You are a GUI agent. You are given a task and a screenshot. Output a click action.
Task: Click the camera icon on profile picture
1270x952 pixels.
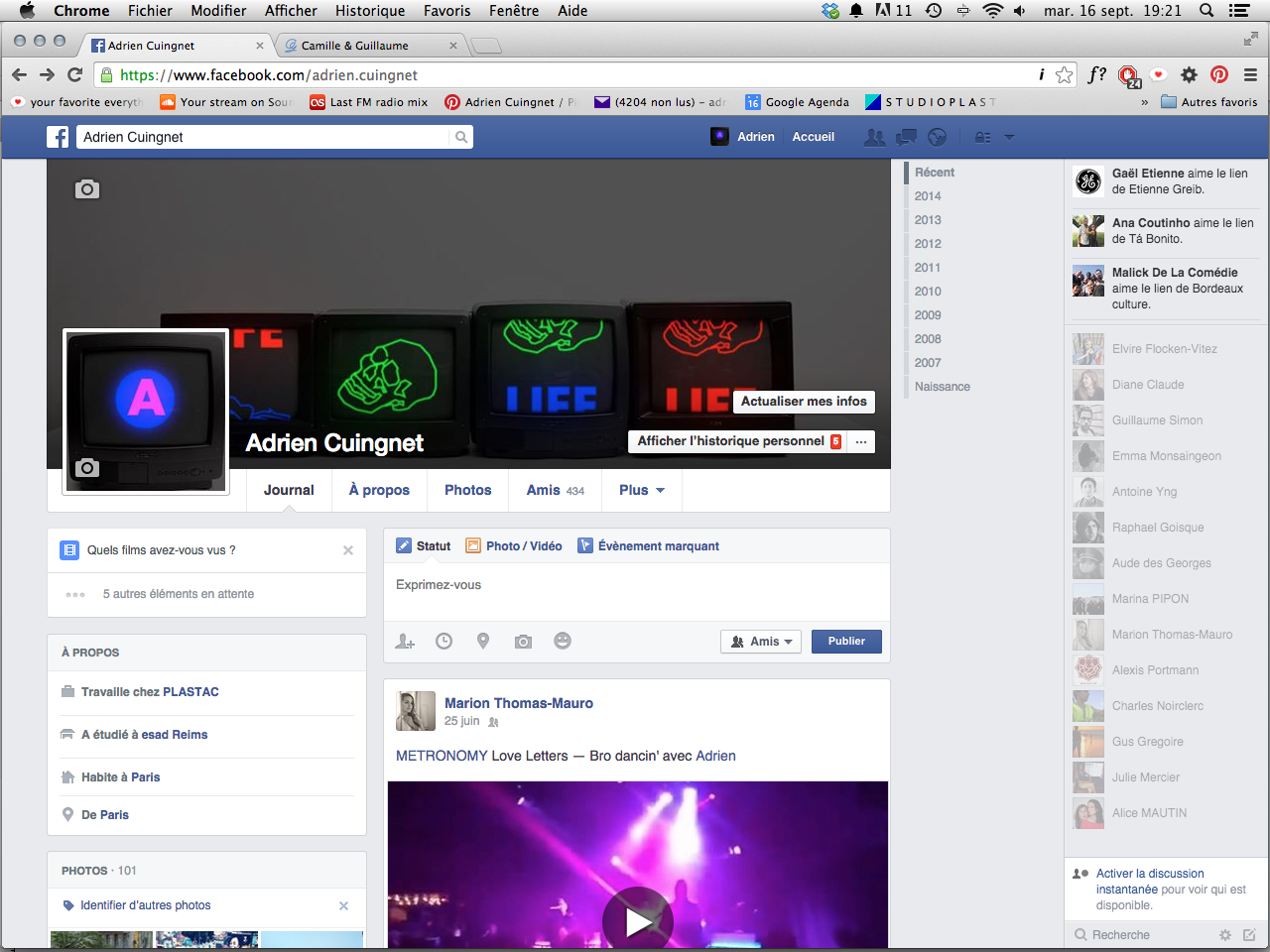(87, 467)
